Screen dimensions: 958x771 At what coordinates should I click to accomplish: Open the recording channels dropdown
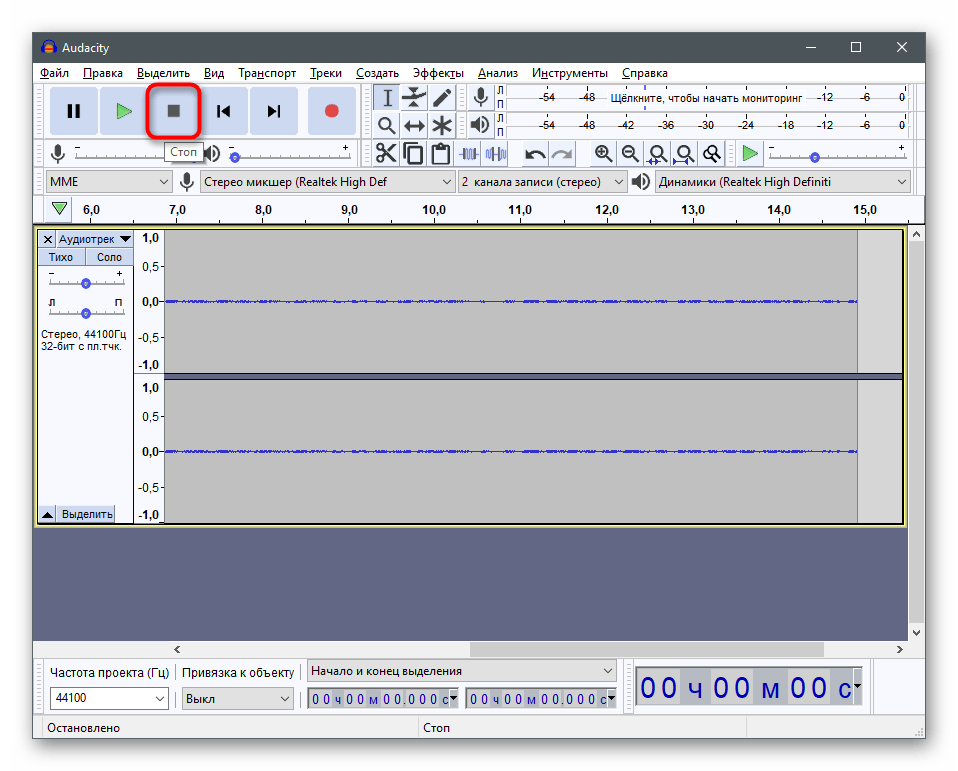(542, 182)
